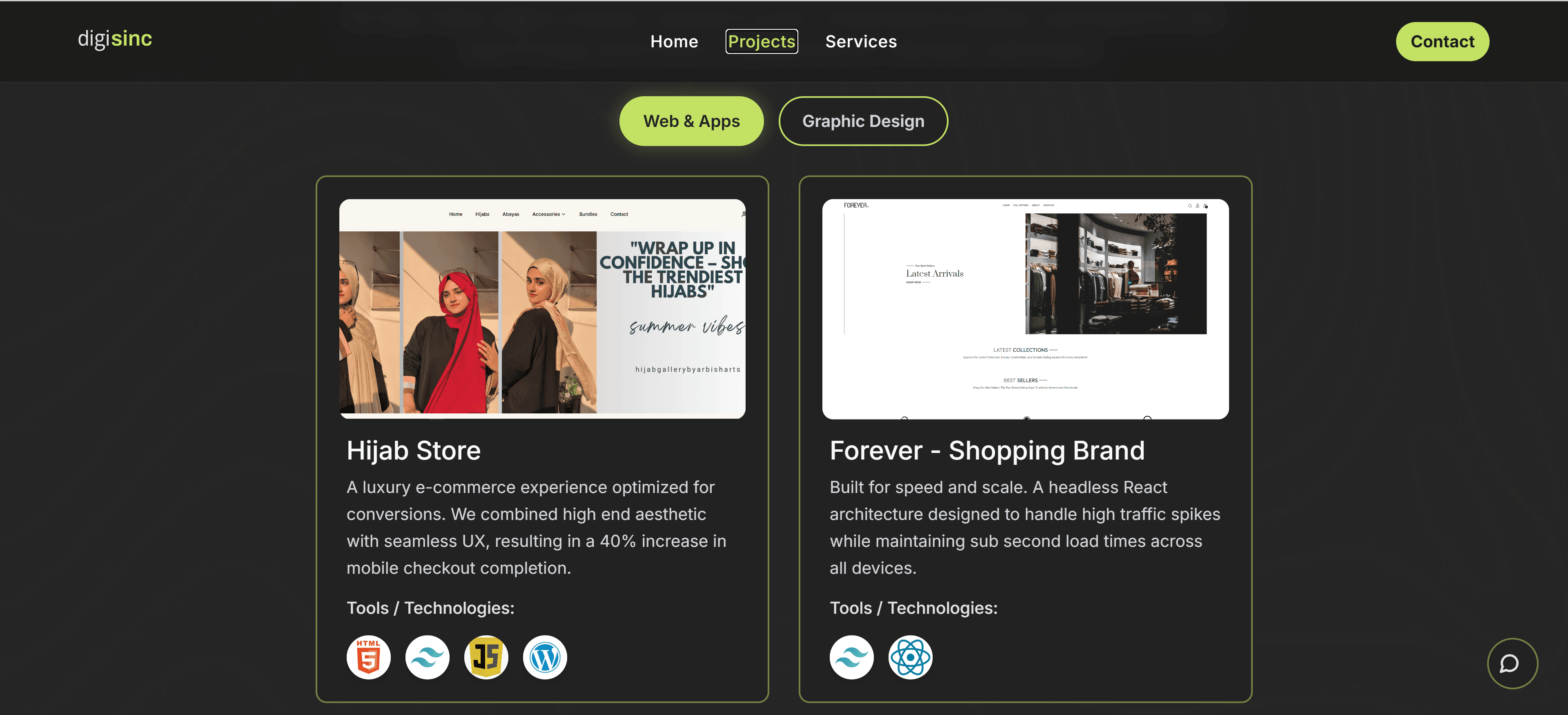Navigate to the Services page

coord(861,41)
